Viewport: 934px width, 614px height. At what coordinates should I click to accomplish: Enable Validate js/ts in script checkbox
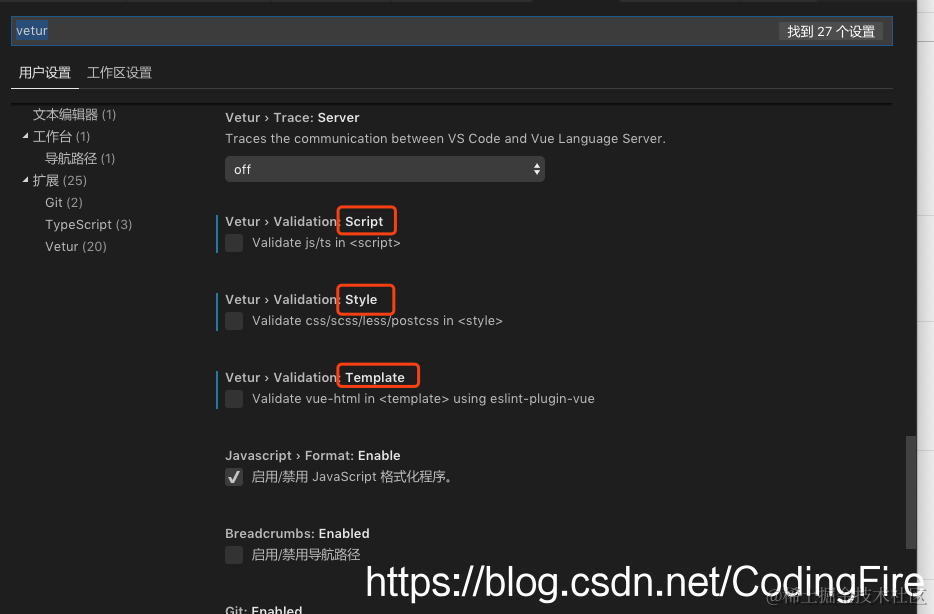234,243
